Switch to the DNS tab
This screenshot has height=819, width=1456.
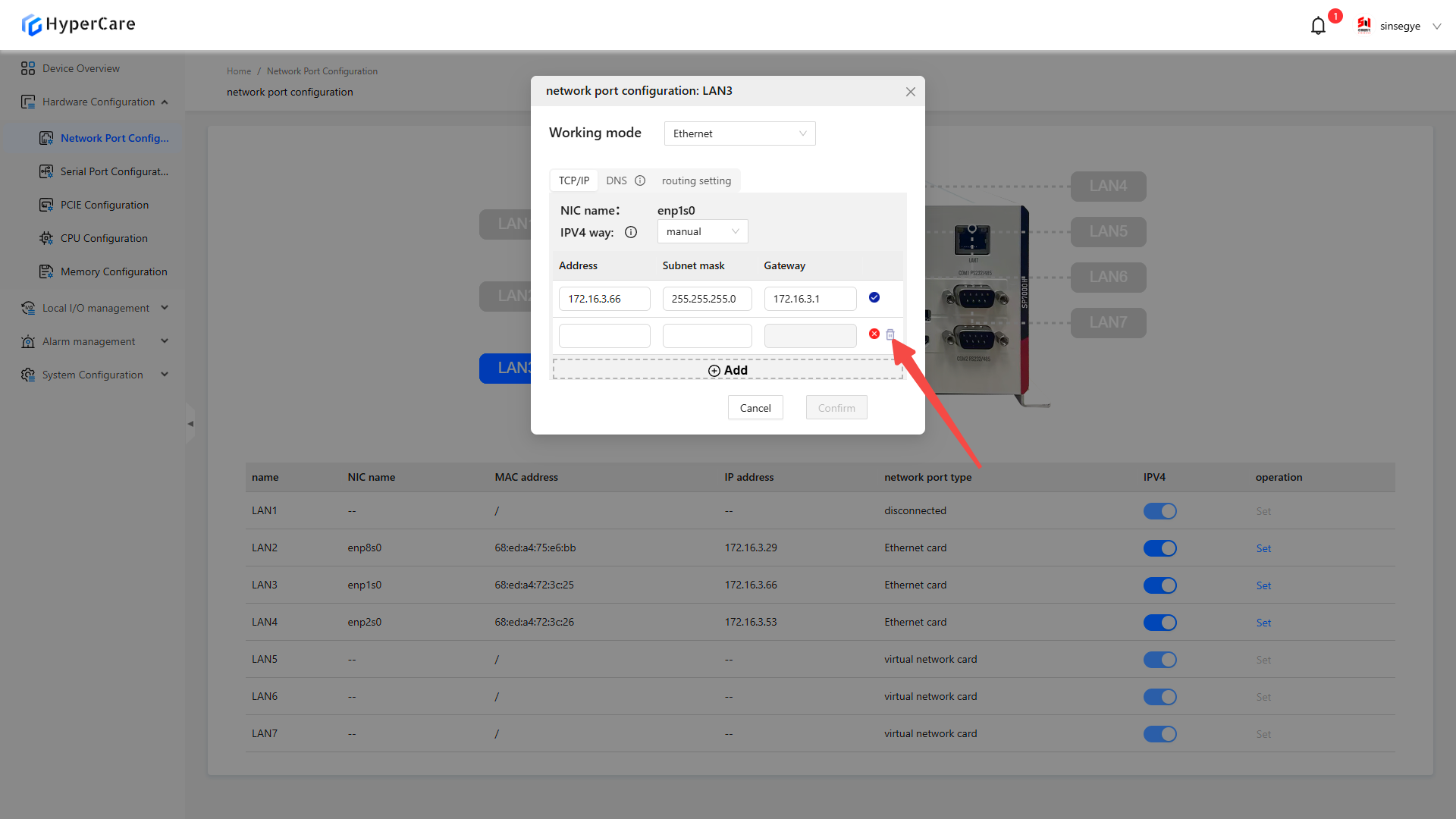pyautogui.click(x=616, y=180)
